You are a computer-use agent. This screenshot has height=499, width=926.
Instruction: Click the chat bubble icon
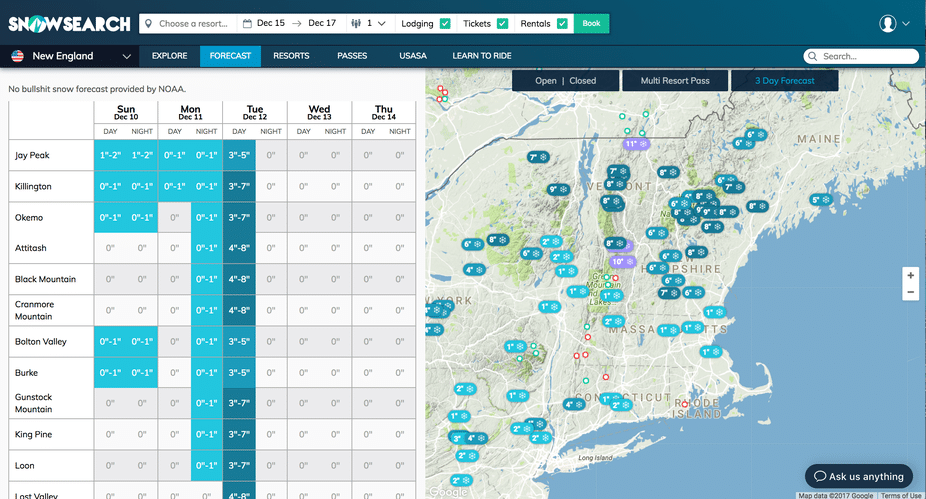pyautogui.click(x=820, y=476)
